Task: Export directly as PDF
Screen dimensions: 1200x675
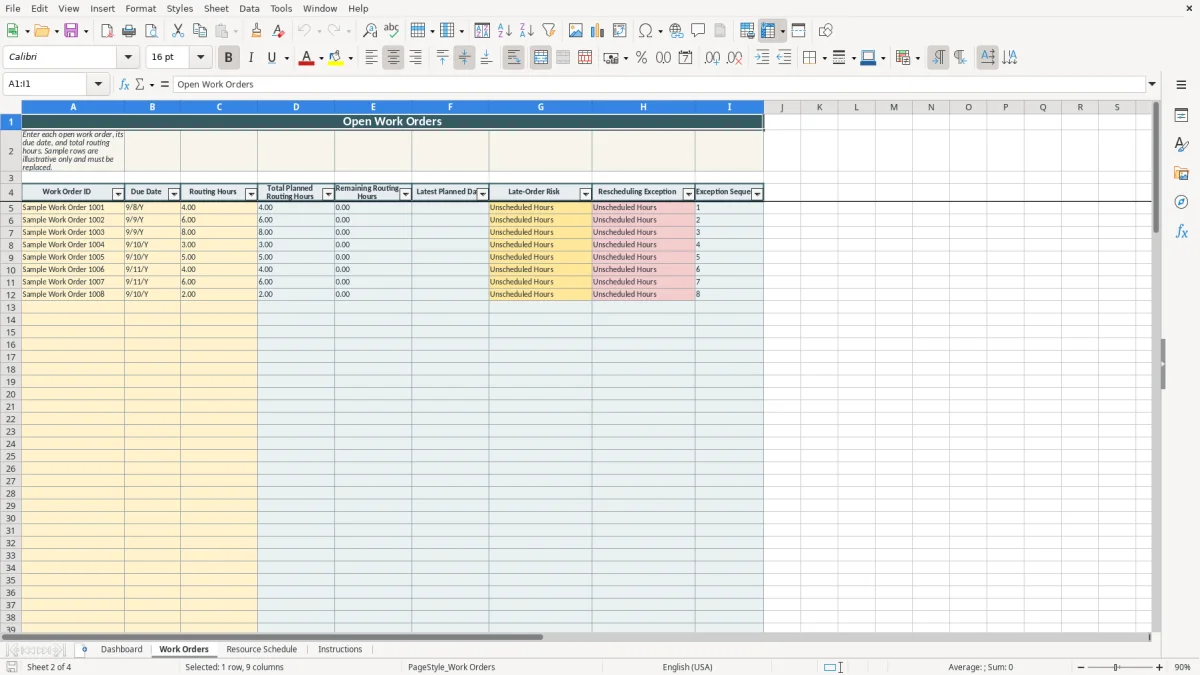Action: click(107, 31)
